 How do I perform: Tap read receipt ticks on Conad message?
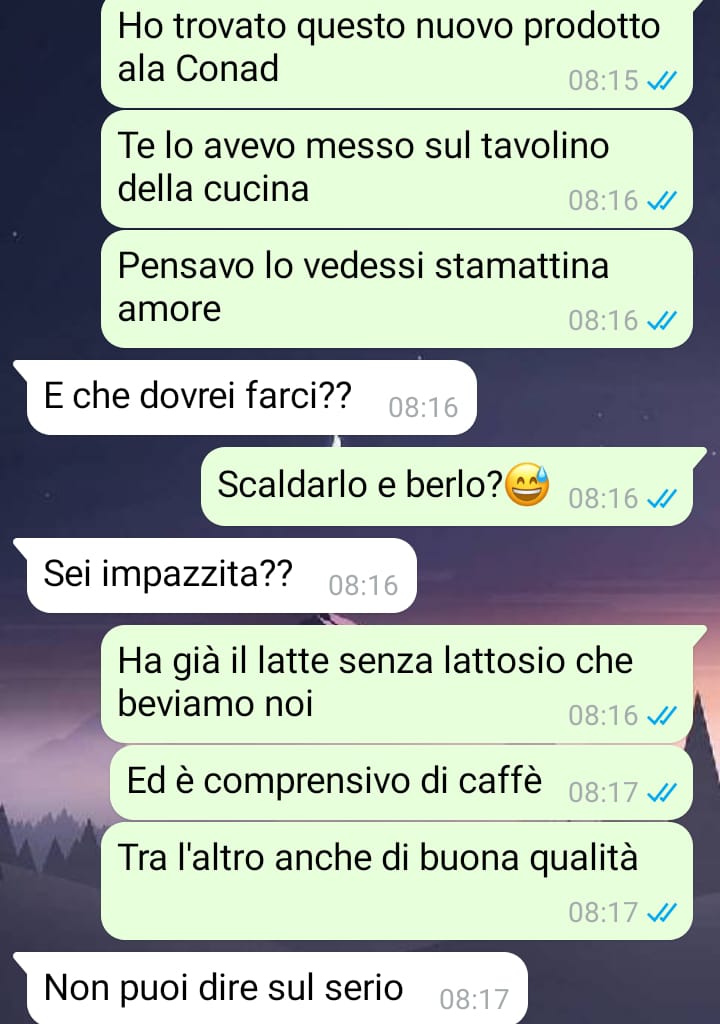click(661, 81)
